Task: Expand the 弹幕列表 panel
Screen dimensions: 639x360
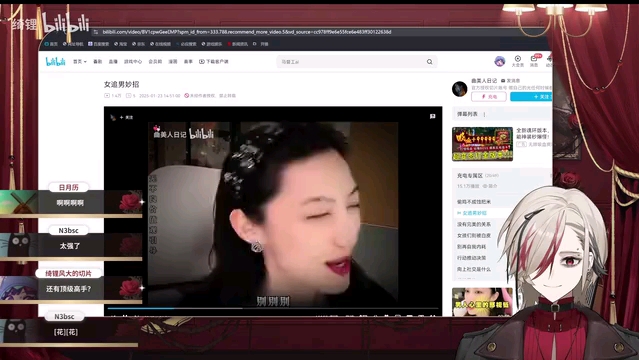Action: pos(467,114)
